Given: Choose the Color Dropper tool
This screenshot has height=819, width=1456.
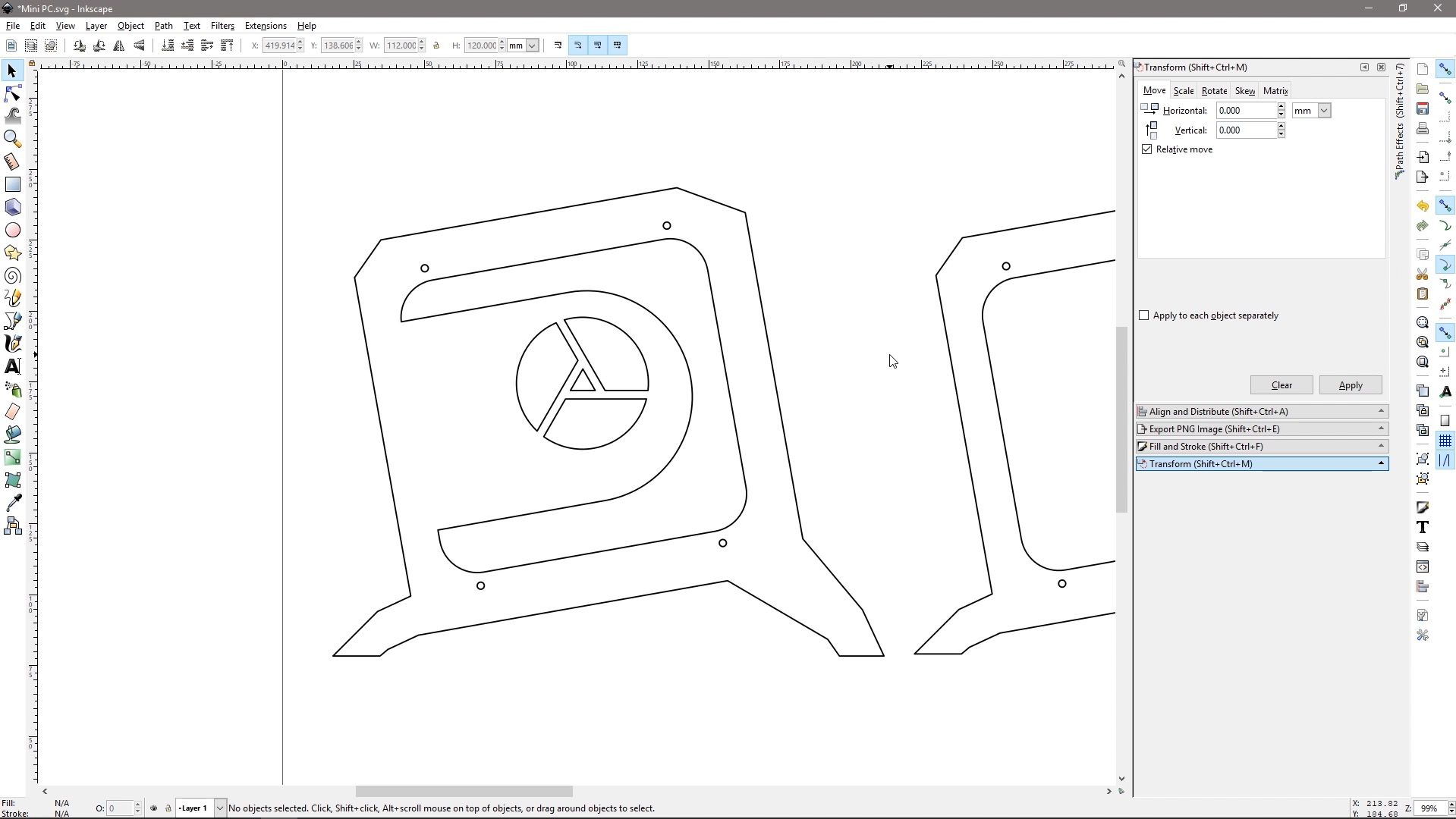Looking at the screenshot, I should pyautogui.click(x=12, y=503).
